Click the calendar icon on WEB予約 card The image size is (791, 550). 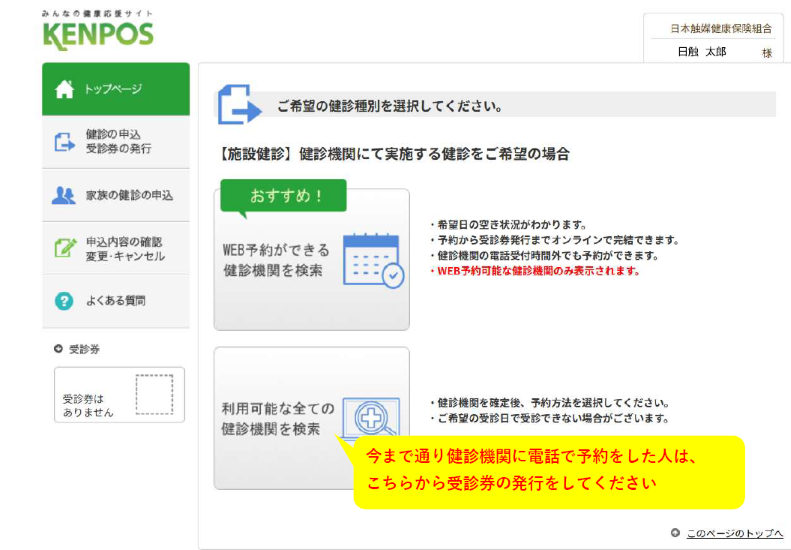tap(372, 260)
